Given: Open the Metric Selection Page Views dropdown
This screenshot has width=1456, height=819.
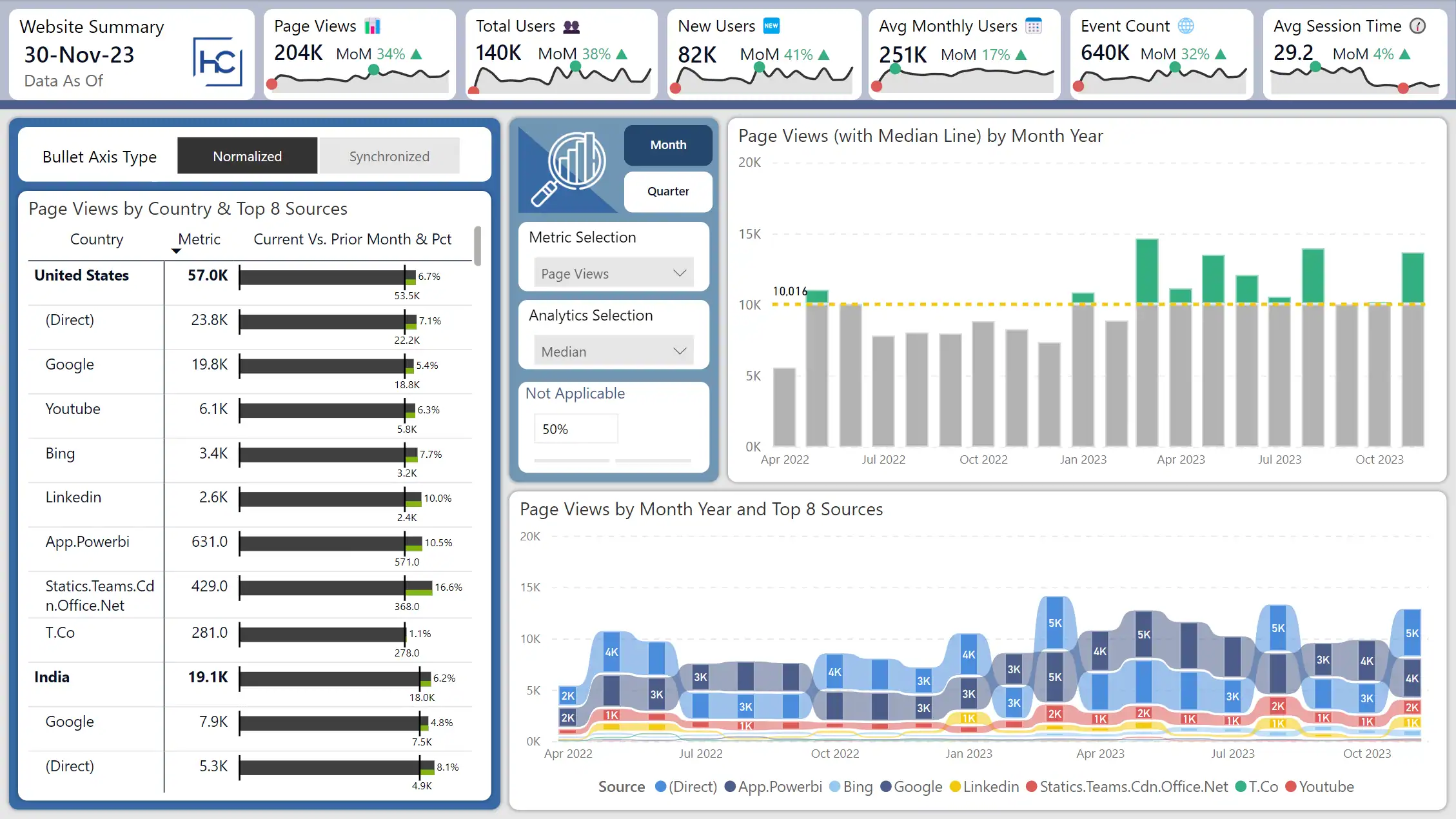Looking at the screenshot, I should [x=613, y=273].
